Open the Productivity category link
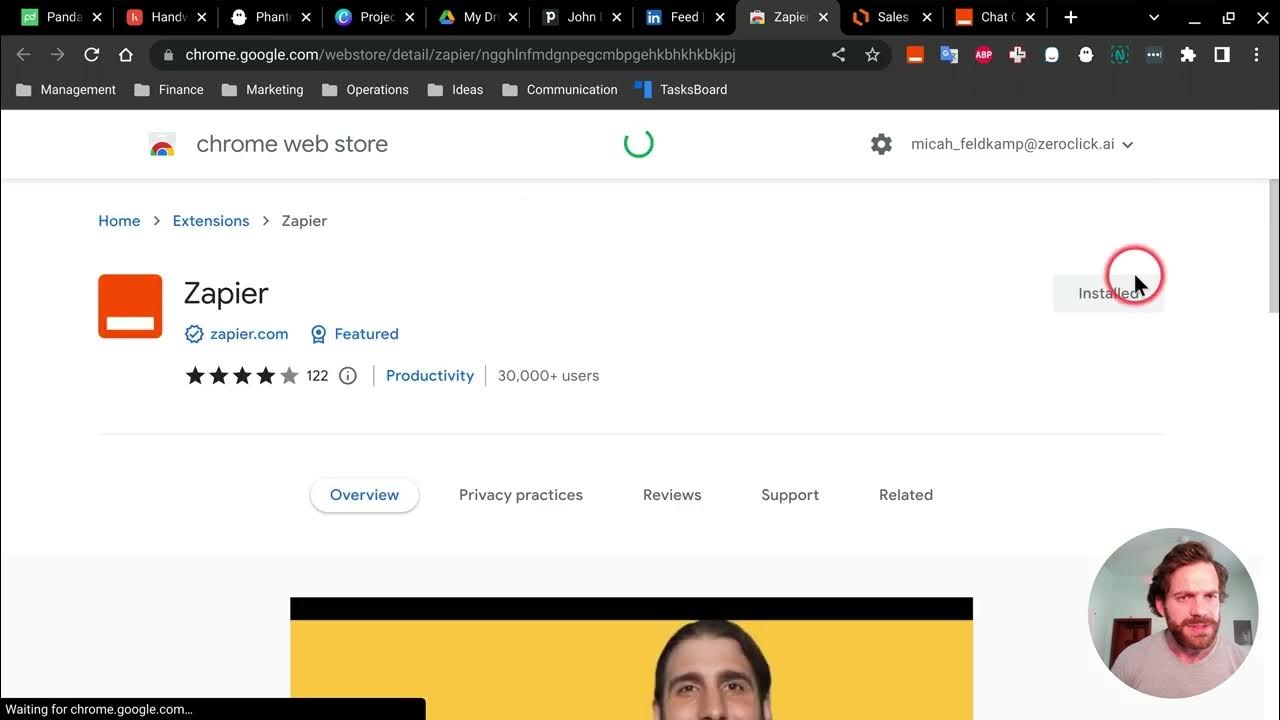Screen dimensions: 1280x720 coord(430,376)
